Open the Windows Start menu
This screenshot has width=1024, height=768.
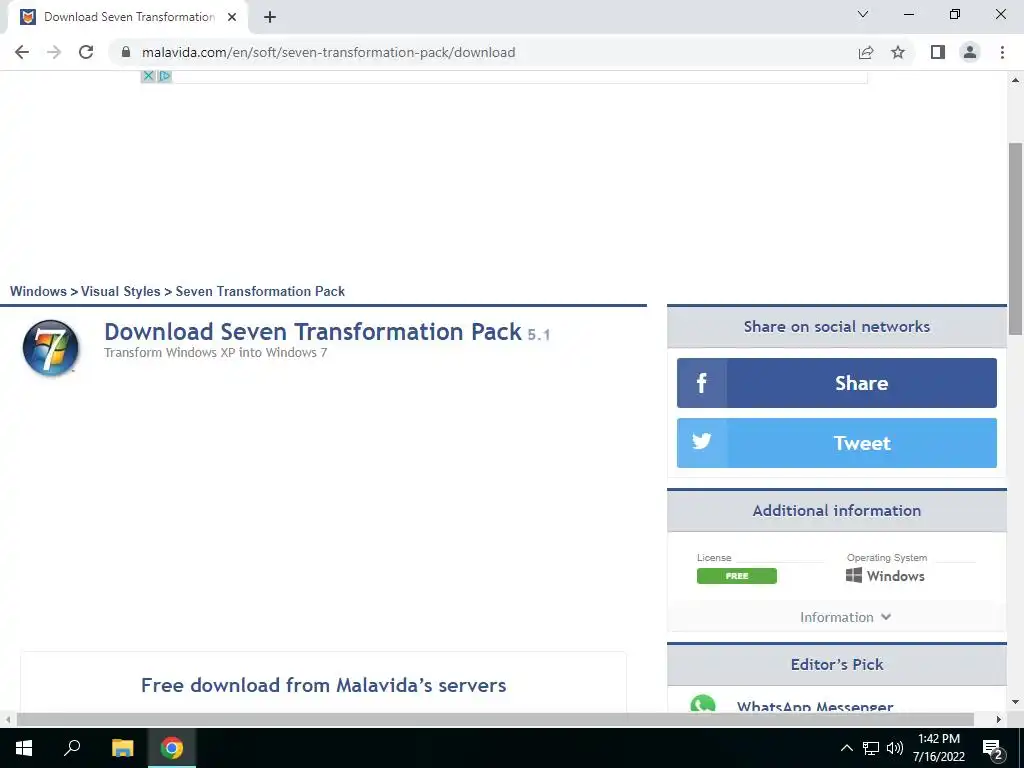point(24,748)
